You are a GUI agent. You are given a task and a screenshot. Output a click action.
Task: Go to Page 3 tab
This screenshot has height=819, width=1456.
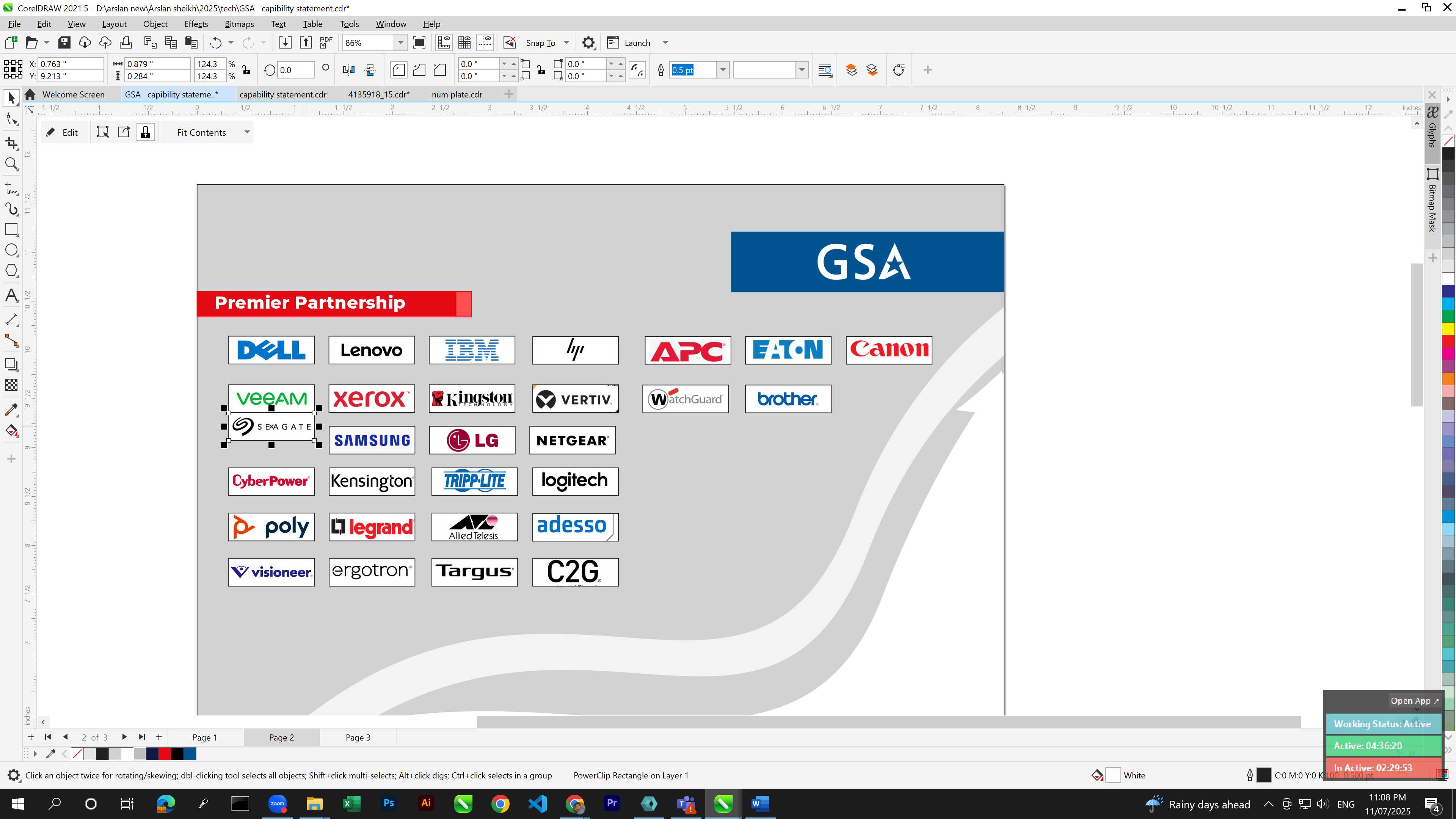coord(358,737)
